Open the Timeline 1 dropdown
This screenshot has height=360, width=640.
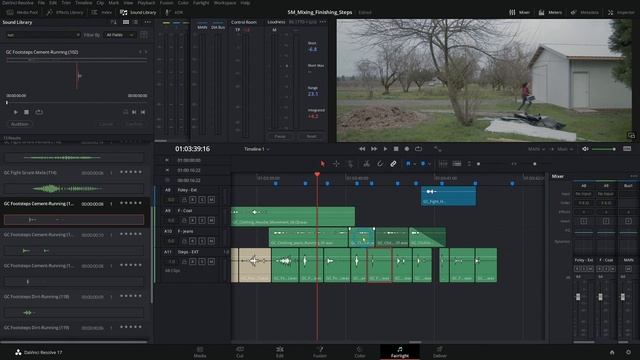pos(257,149)
